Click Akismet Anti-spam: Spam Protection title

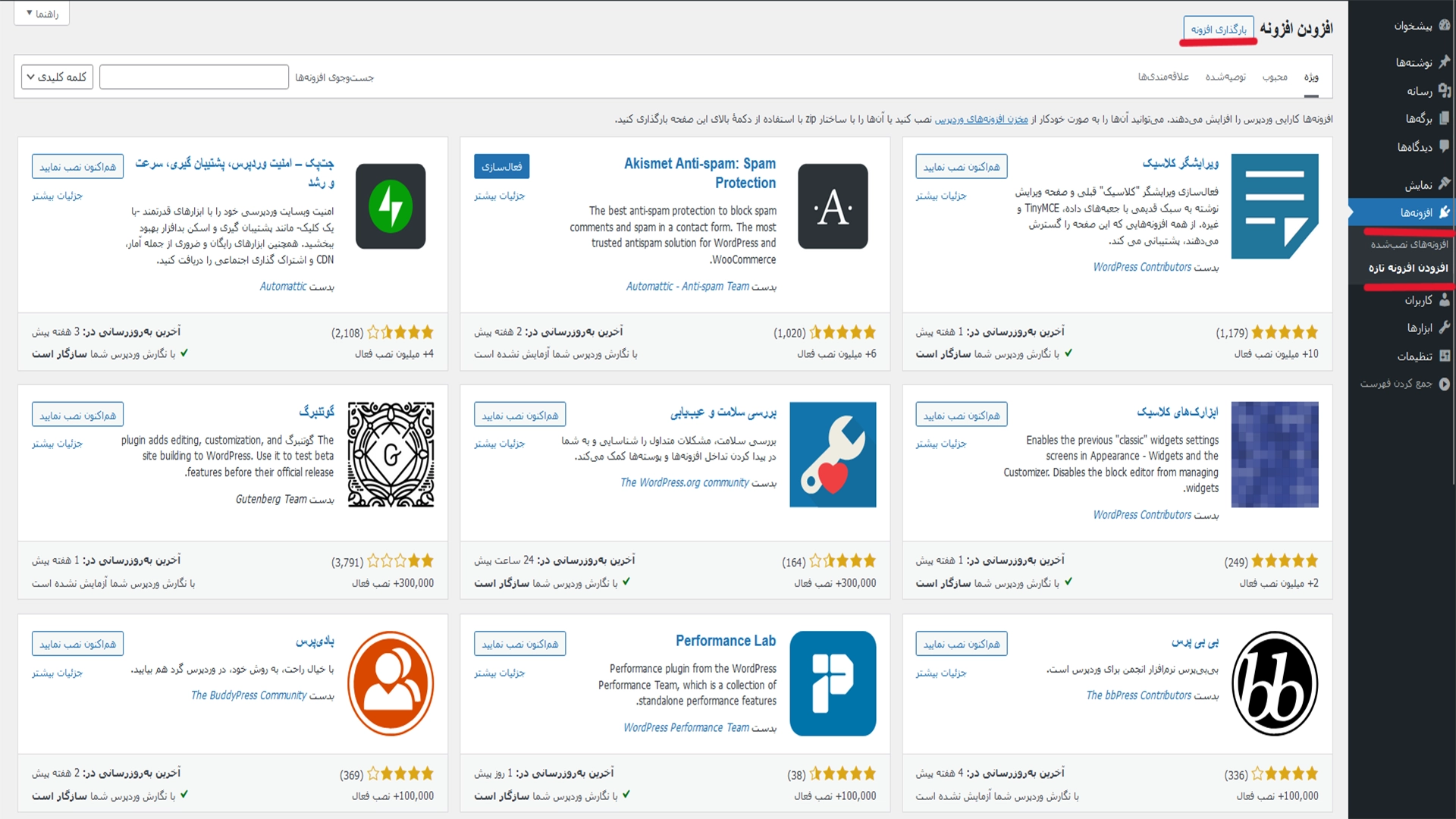(x=700, y=173)
